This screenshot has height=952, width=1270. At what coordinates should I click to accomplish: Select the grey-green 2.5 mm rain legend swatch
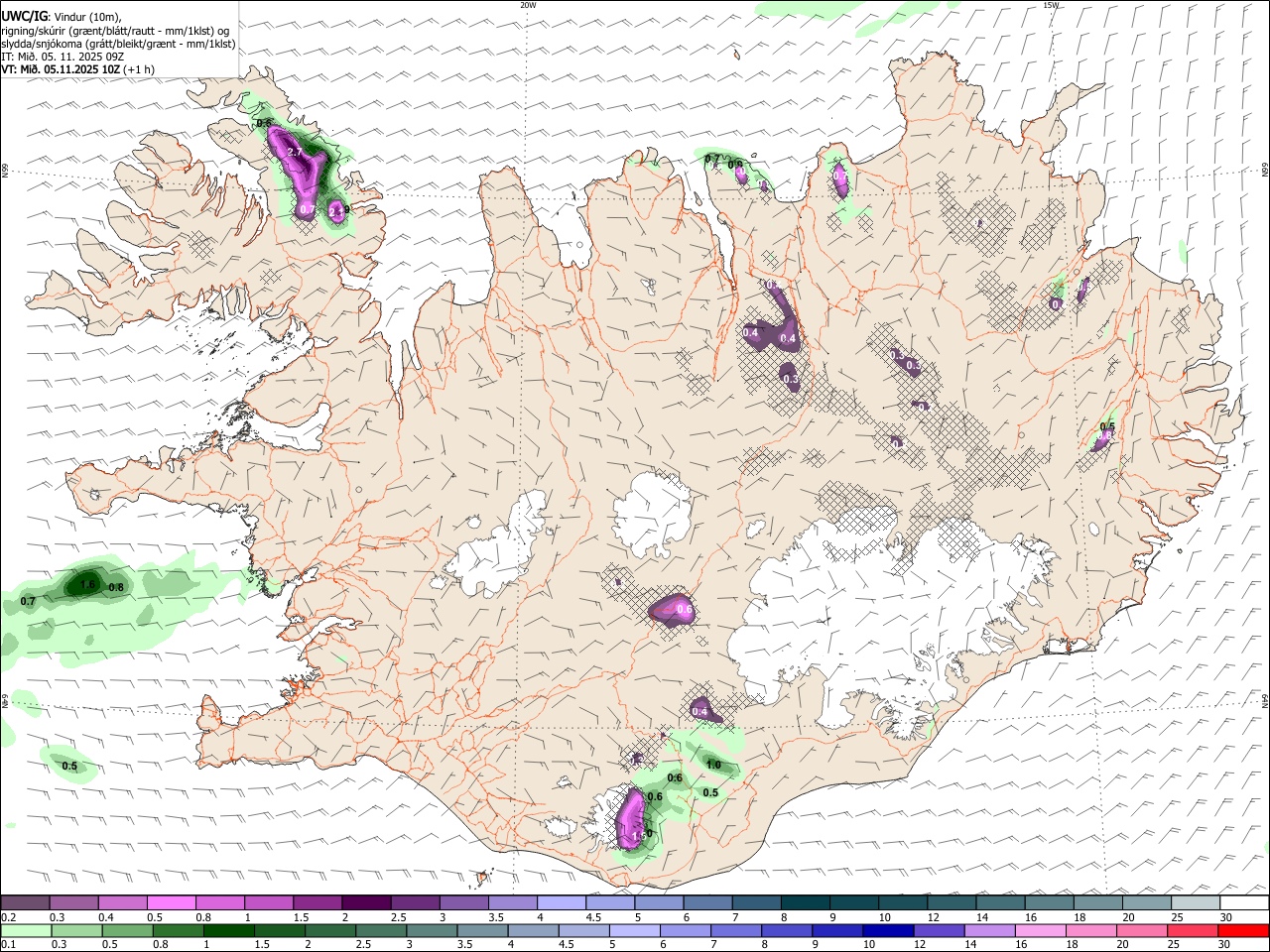point(381,931)
